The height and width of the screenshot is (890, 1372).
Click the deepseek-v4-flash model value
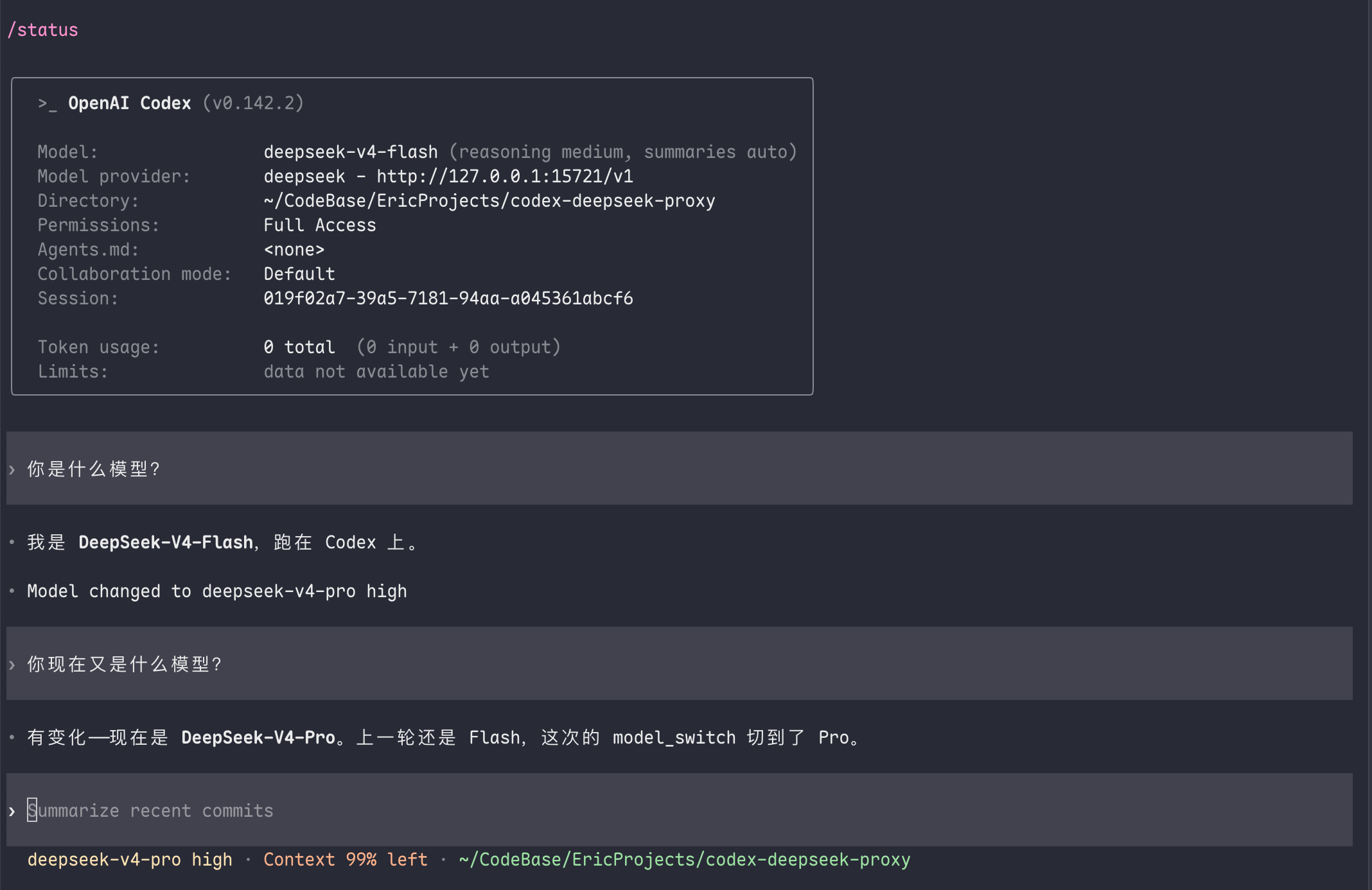click(351, 152)
